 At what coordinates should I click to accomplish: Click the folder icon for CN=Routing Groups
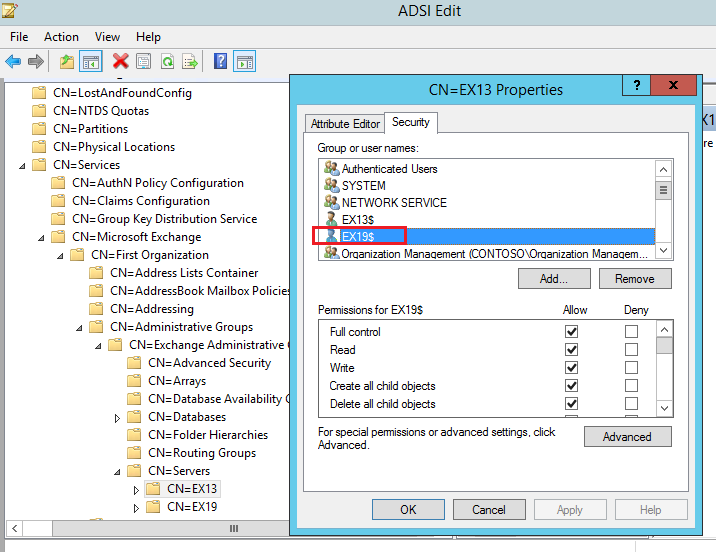click(134, 452)
